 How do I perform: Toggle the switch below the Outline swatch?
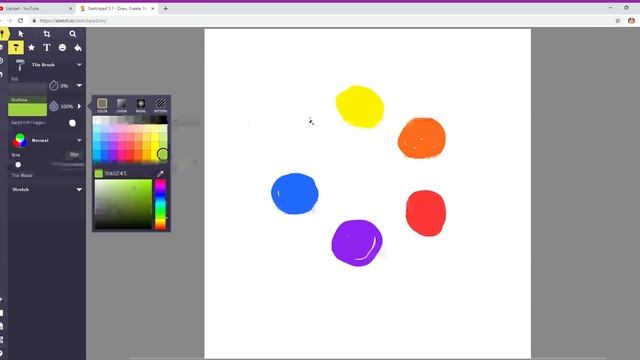point(72,123)
